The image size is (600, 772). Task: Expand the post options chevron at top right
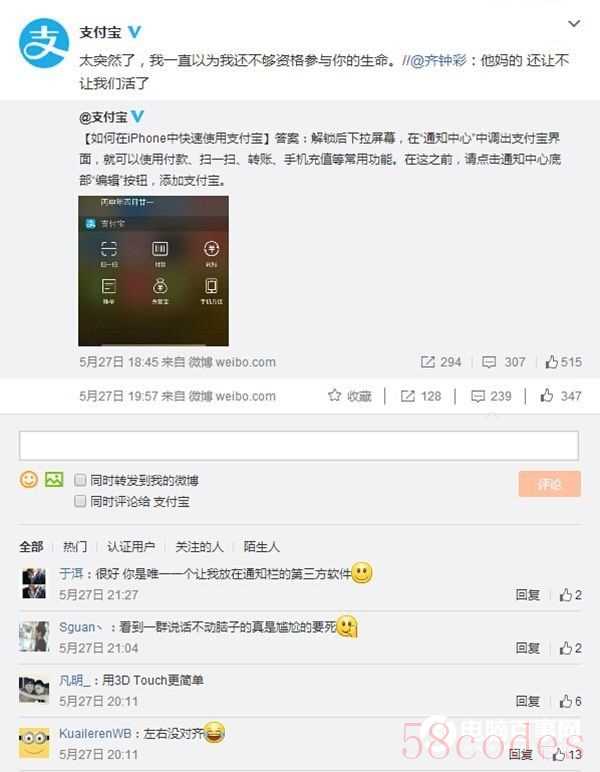tap(574, 24)
